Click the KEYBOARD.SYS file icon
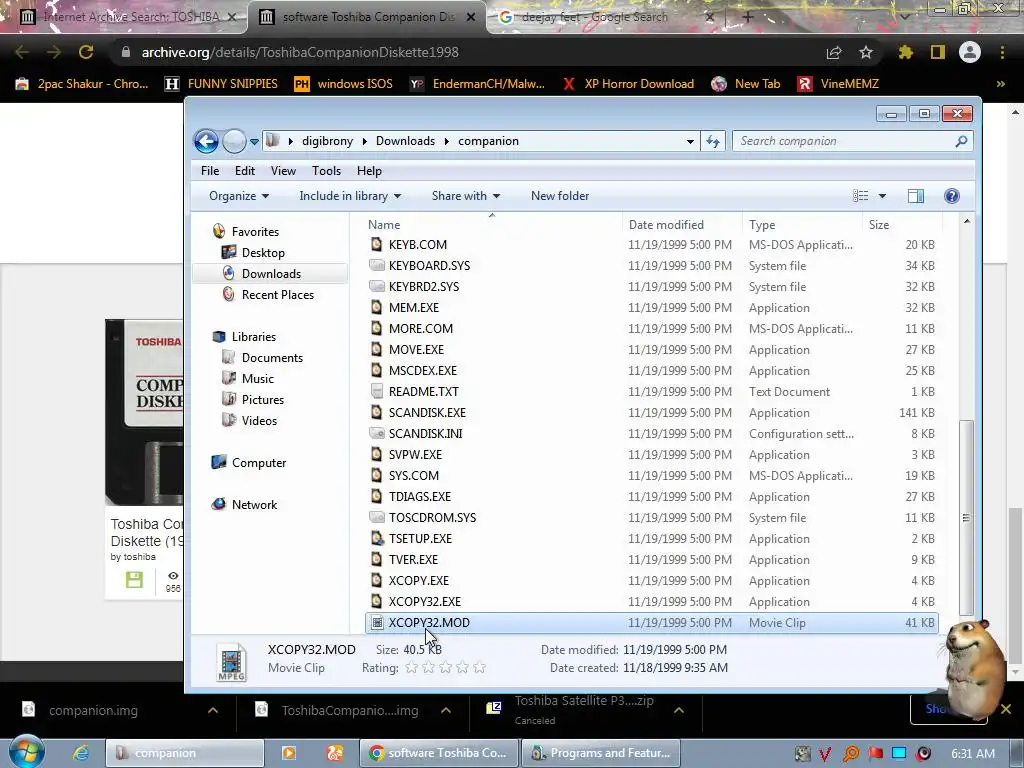 tap(376, 265)
